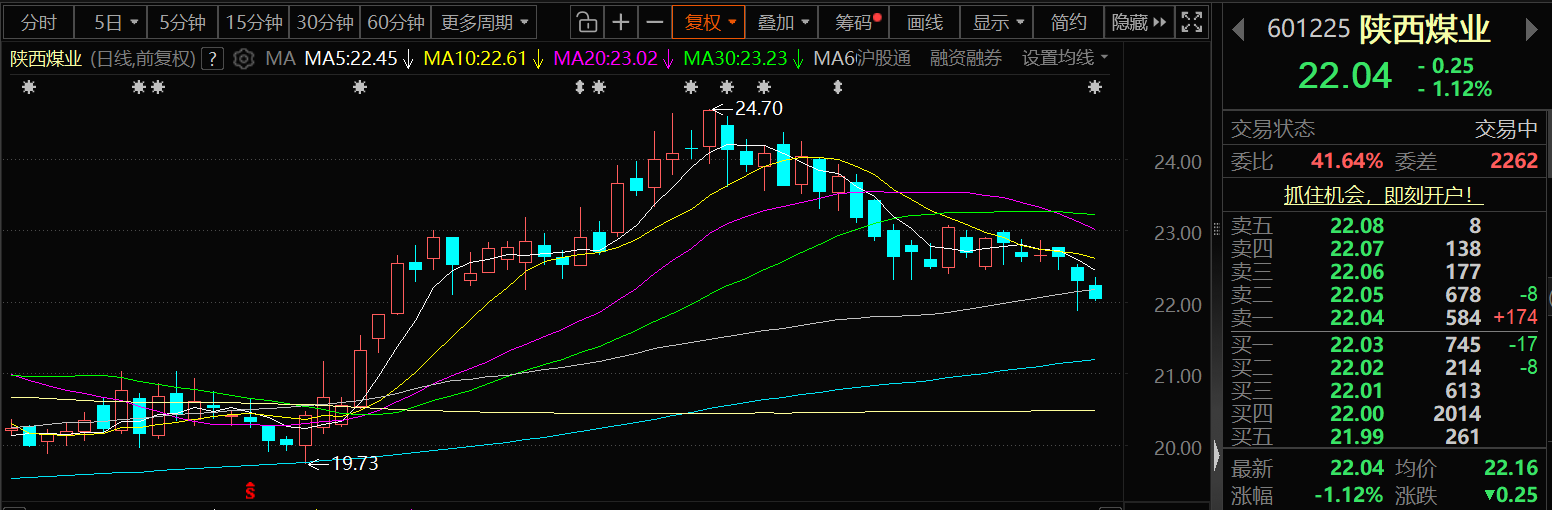Go to next stock with right arrow
1552x510 pixels.
click(x=1530, y=30)
